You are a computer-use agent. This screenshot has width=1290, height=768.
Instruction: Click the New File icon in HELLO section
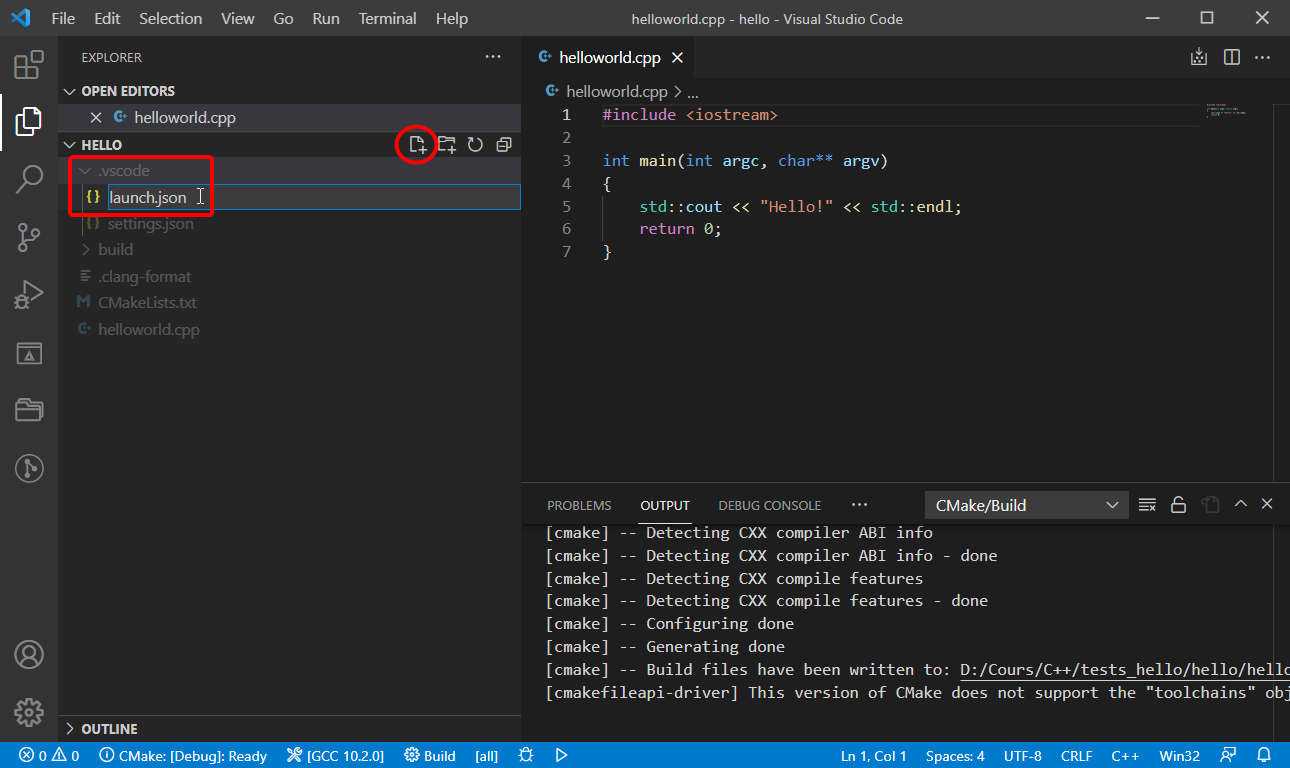point(418,145)
